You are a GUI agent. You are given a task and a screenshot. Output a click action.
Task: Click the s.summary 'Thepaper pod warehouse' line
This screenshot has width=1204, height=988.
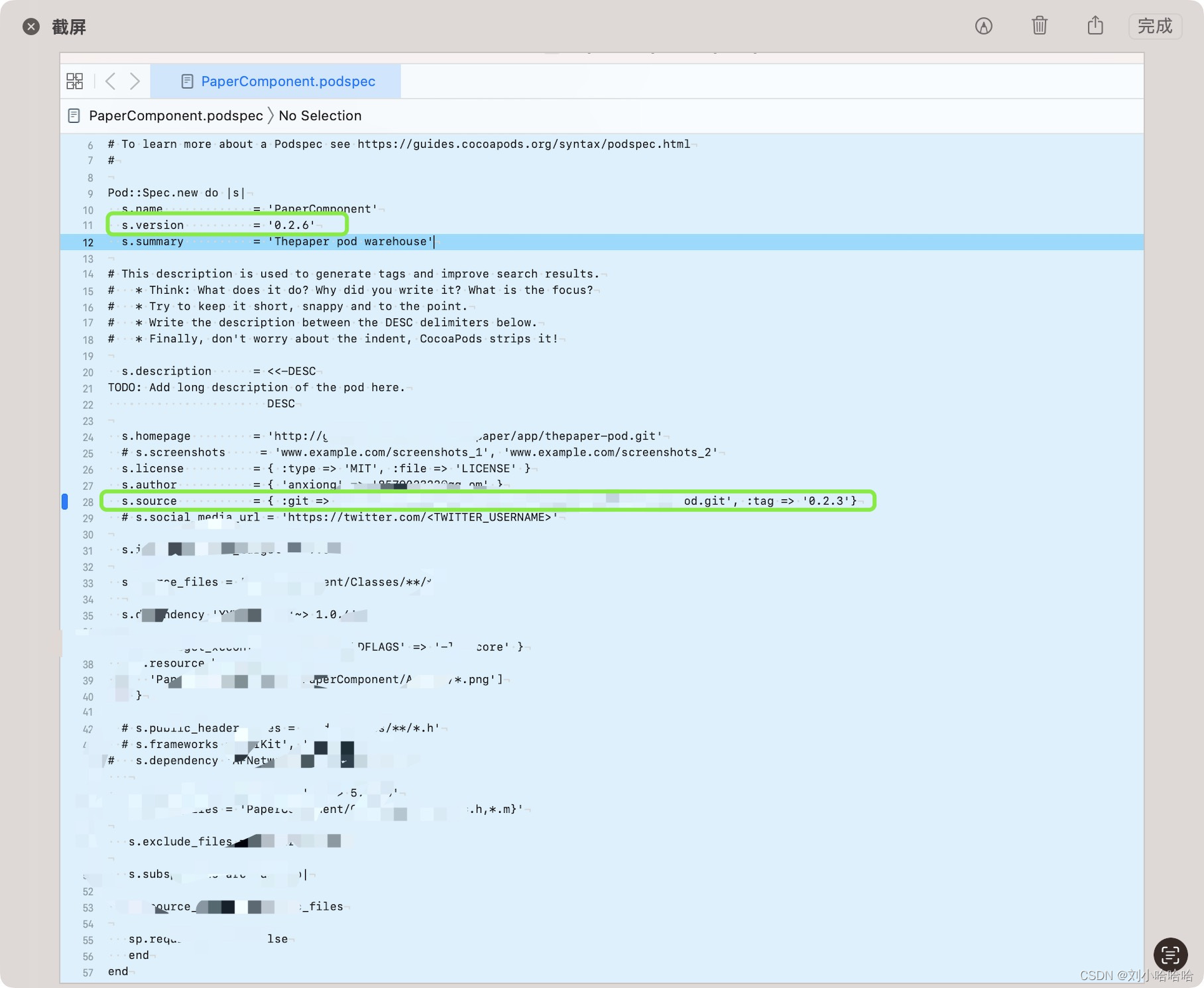(x=277, y=241)
